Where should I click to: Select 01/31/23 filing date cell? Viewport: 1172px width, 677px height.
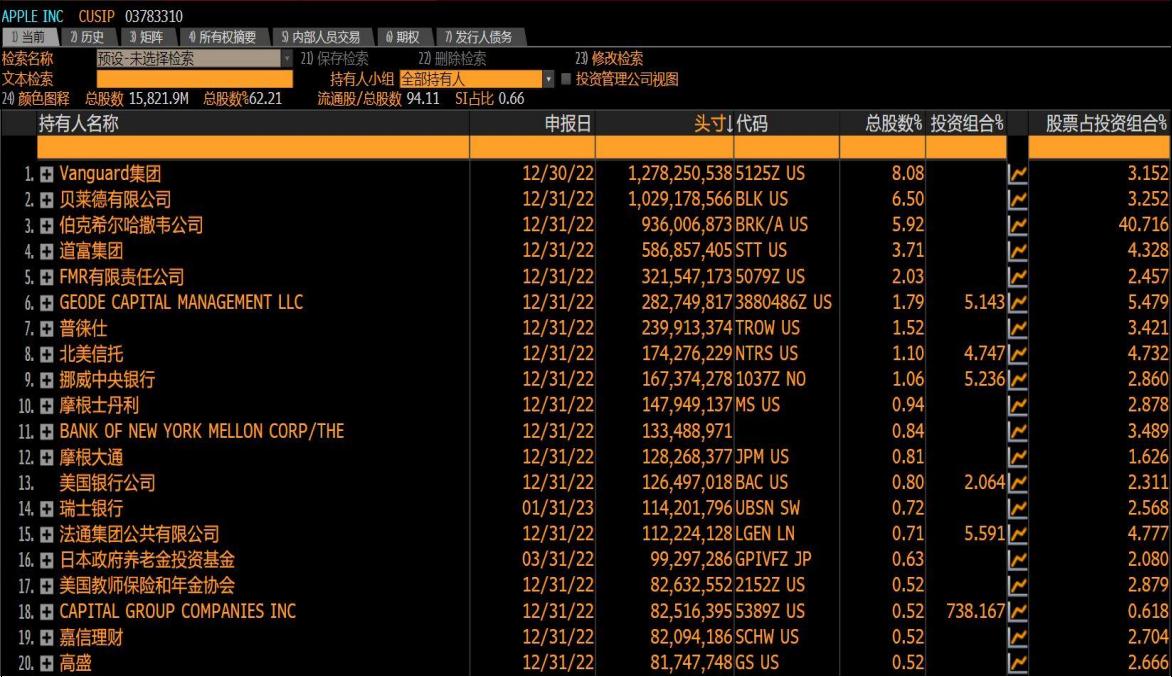pyautogui.click(x=558, y=508)
